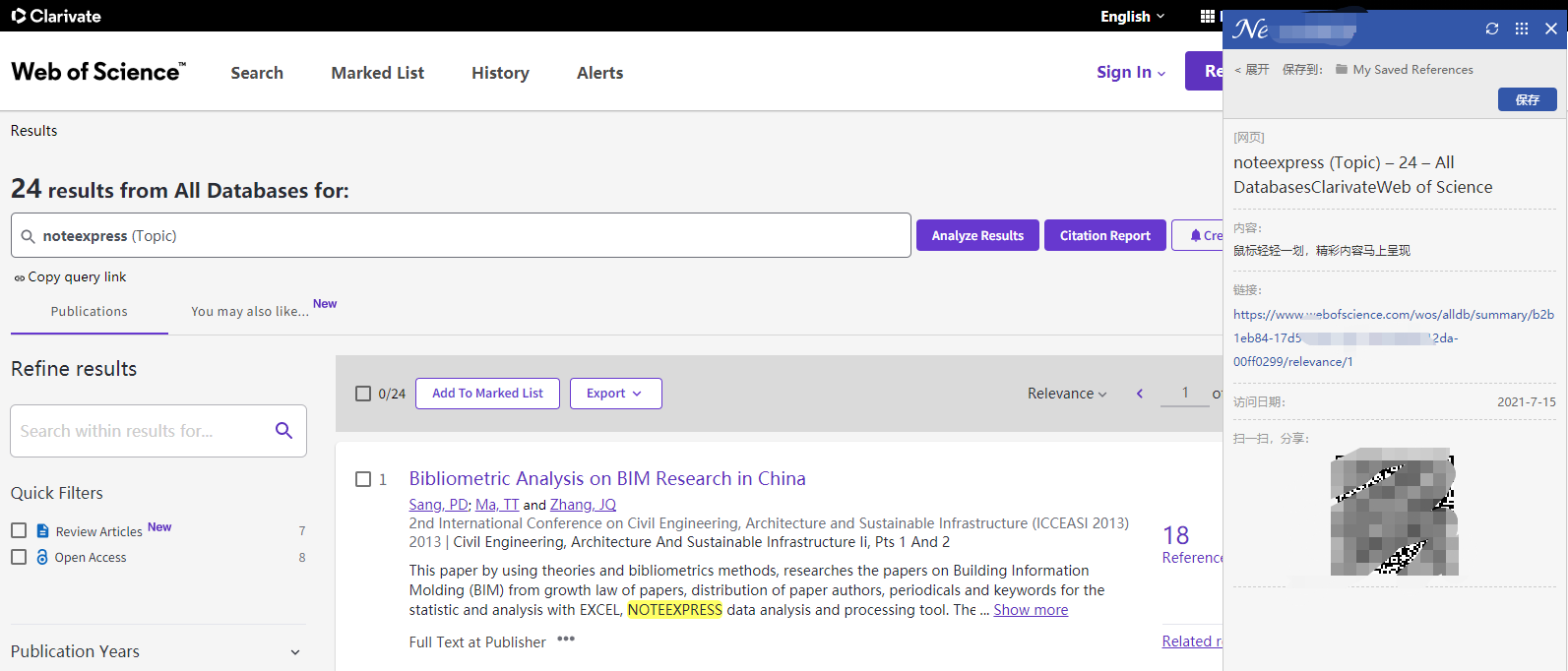Open the Marked List menu item
Viewport: 1568px width, 671px height.
378,73
